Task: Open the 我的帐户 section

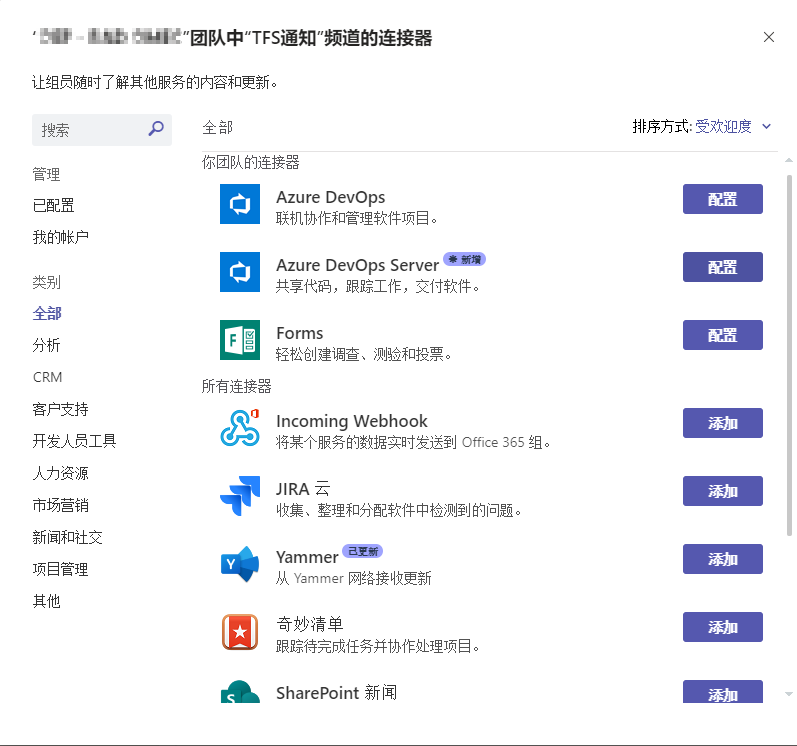Action: click(60, 237)
